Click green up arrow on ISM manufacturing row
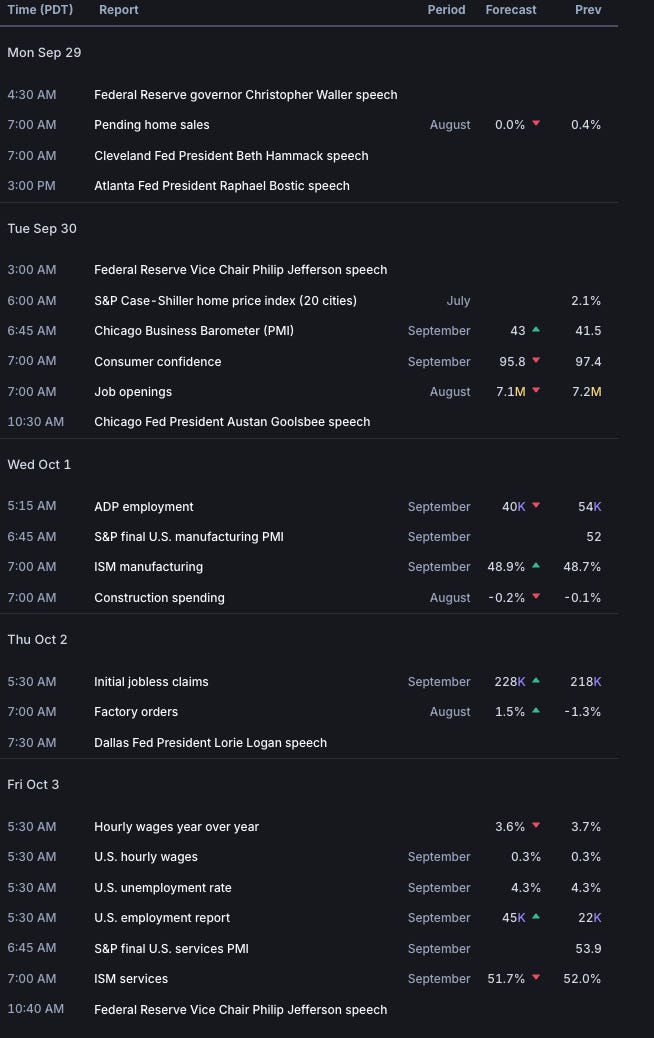Viewport: 654px width, 1038px height. tap(536, 566)
